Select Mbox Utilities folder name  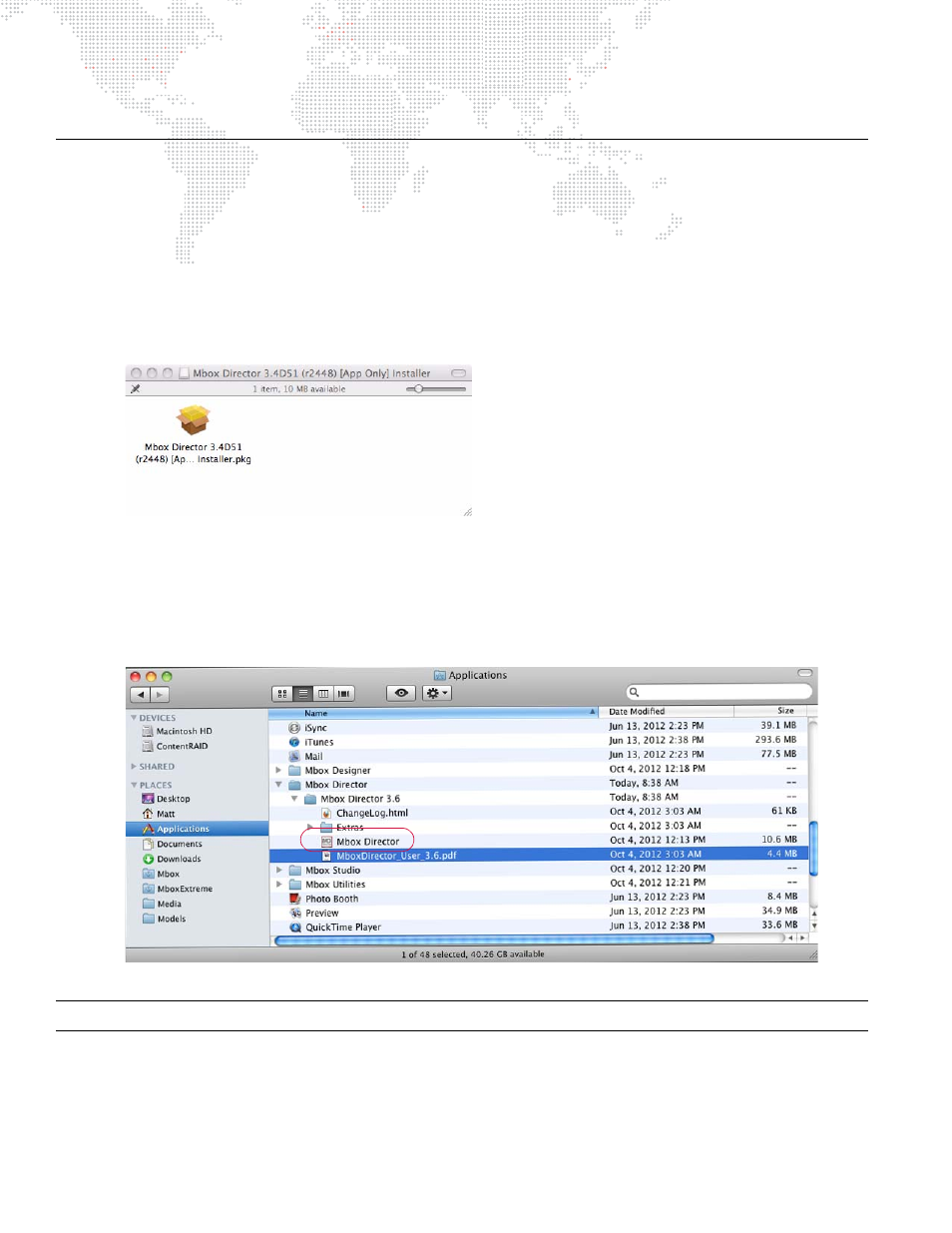[x=335, y=885]
